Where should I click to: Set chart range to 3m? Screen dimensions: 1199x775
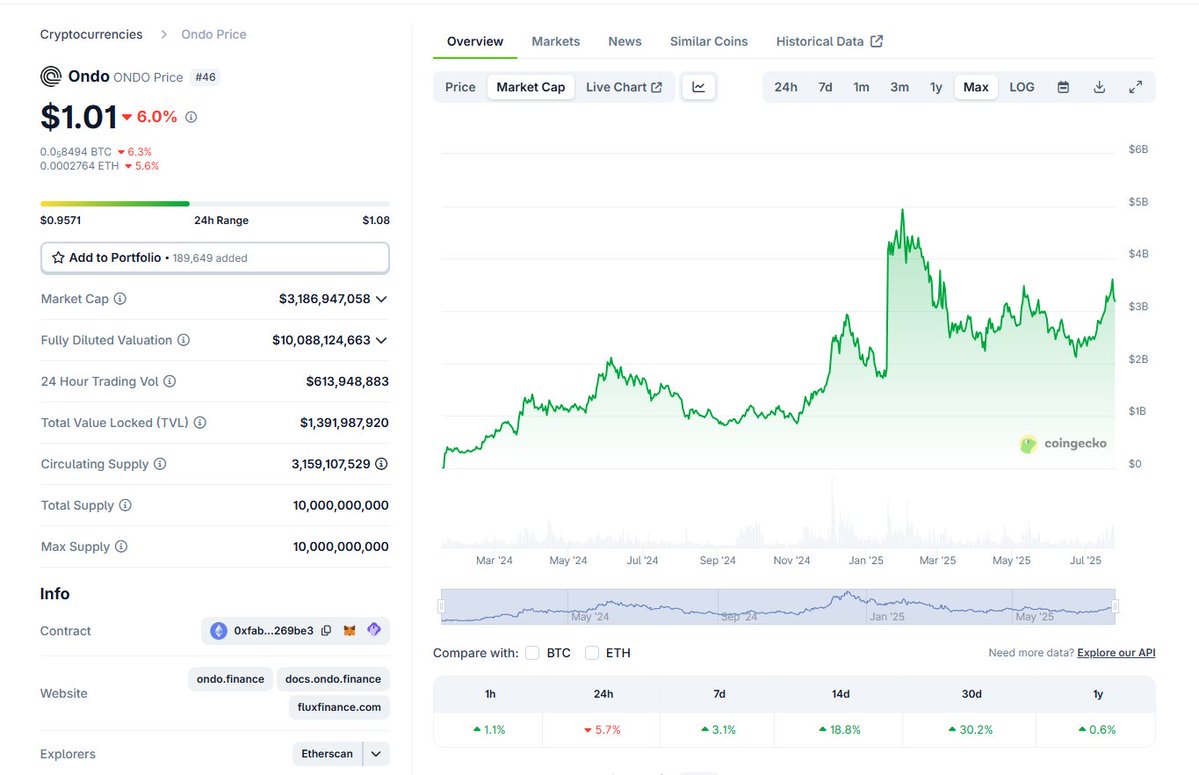(x=899, y=87)
